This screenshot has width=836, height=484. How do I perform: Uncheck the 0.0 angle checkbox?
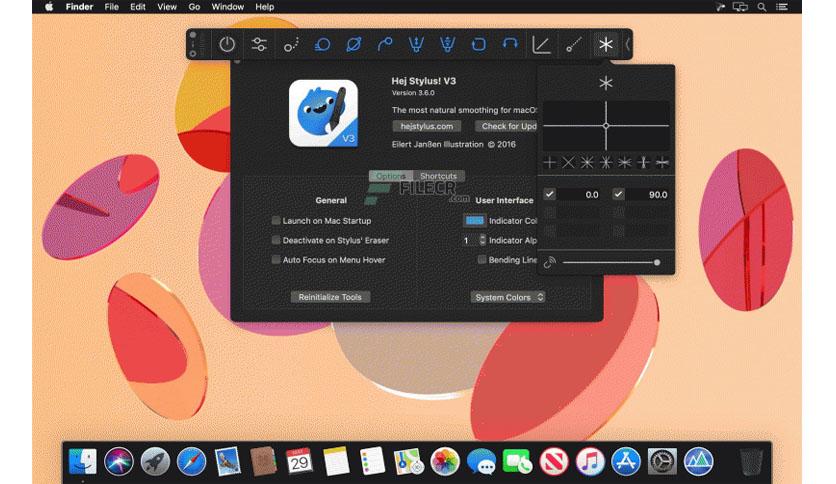coord(550,194)
